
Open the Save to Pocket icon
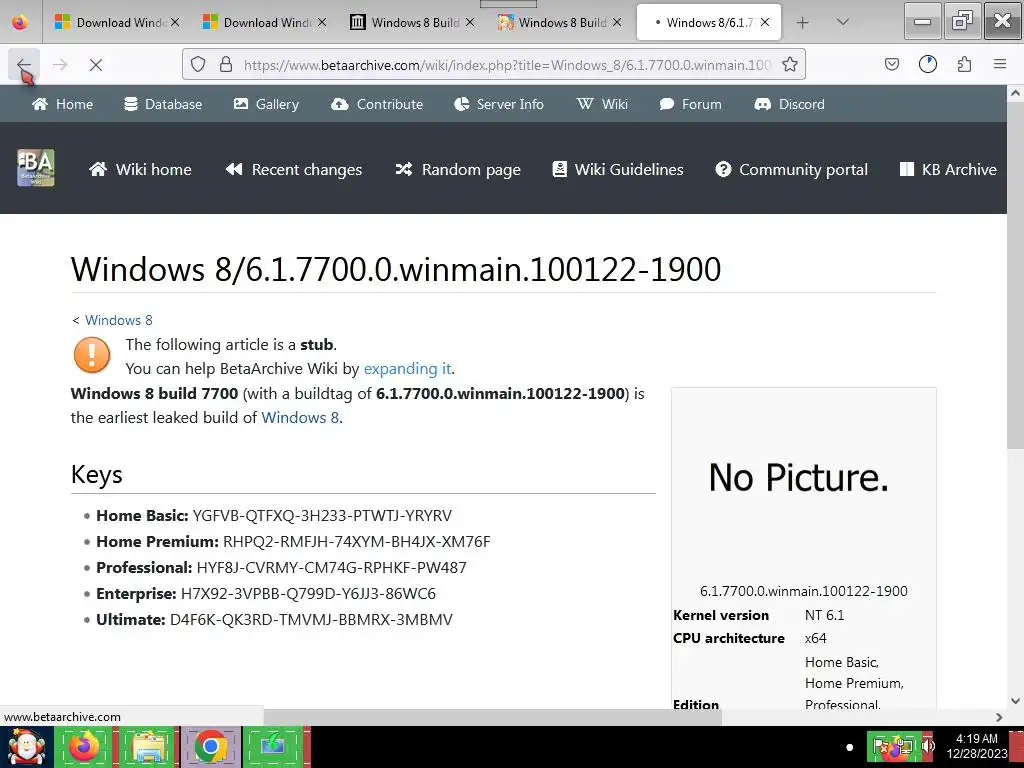[x=891, y=64]
